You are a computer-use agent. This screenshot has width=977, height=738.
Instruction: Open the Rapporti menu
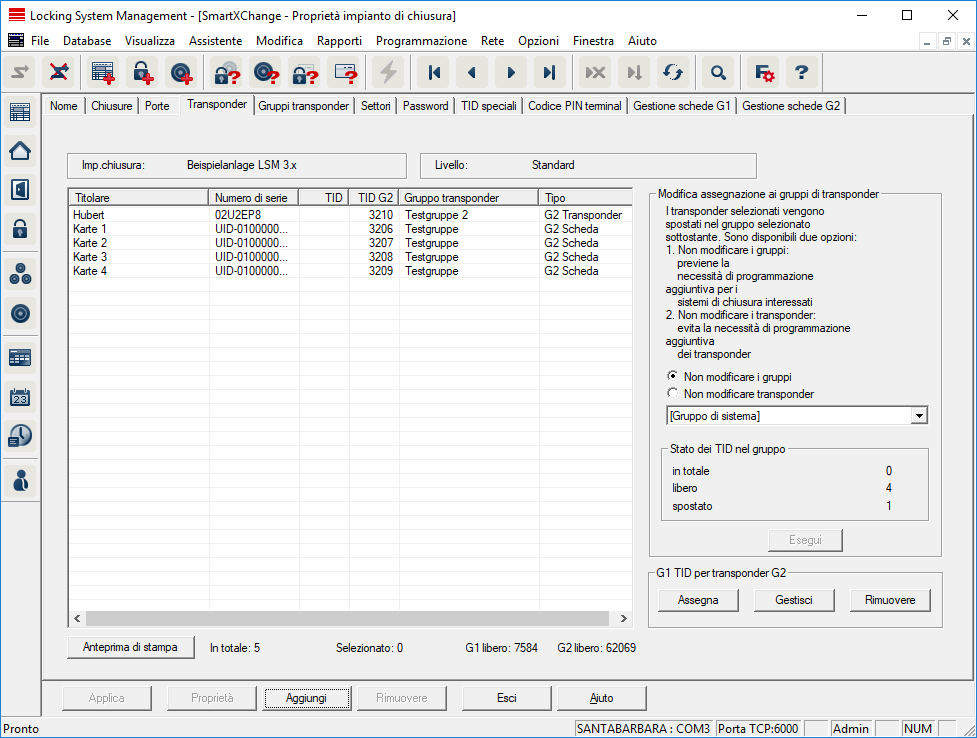click(x=339, y=41)
